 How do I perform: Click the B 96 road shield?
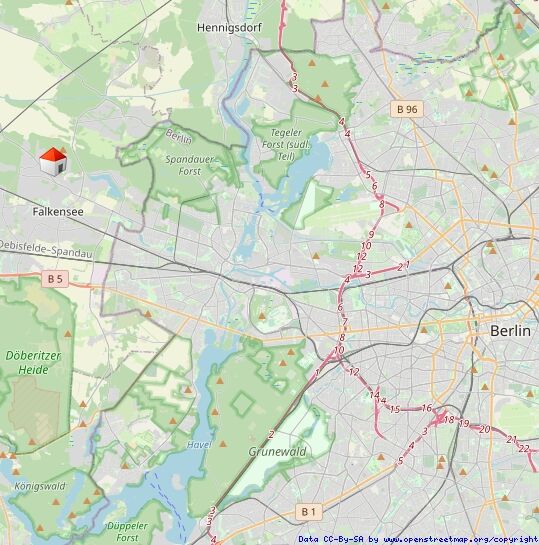click(407, 109)
